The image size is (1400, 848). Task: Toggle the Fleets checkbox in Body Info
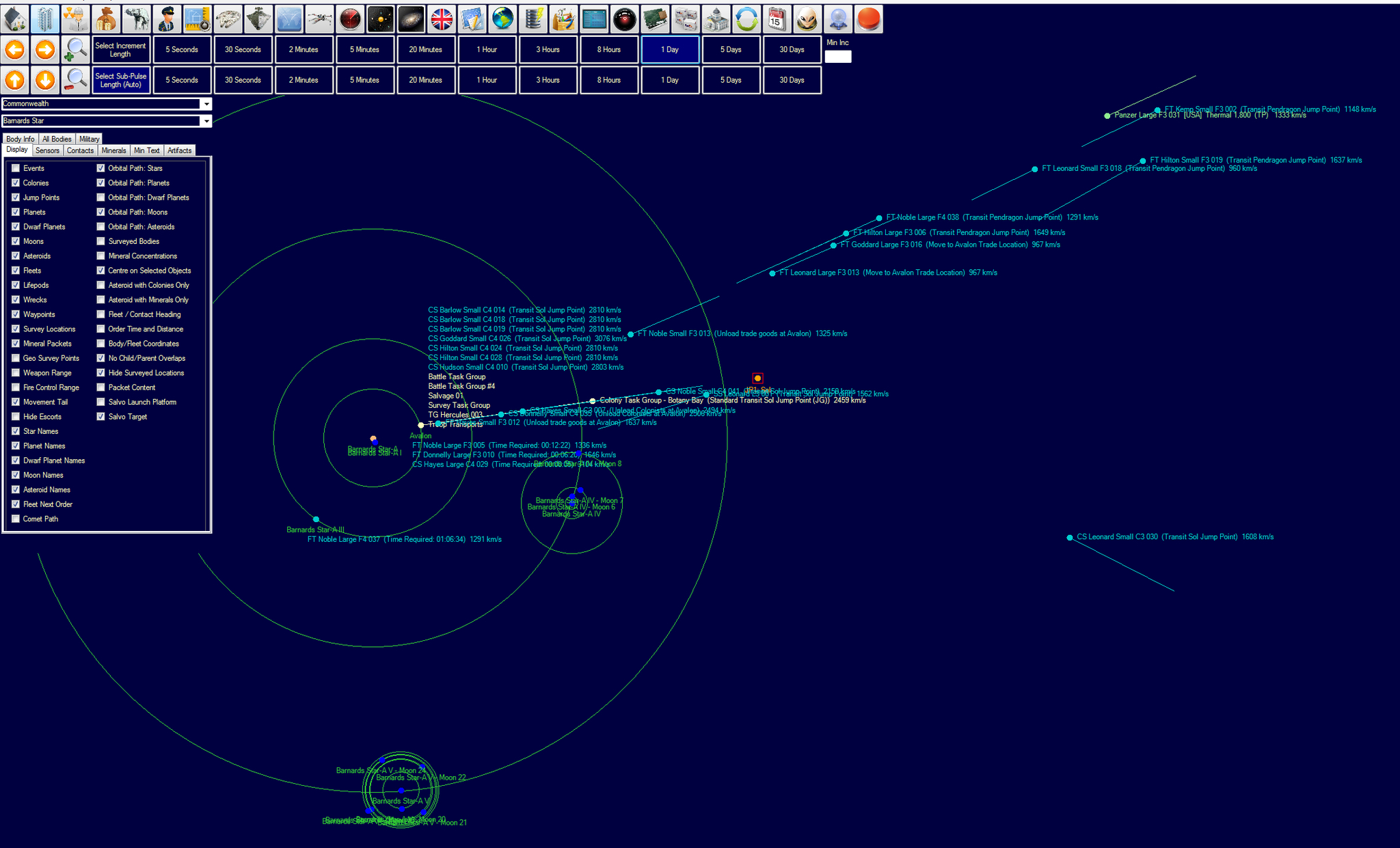pyautogui.click(x=15, y=270)
